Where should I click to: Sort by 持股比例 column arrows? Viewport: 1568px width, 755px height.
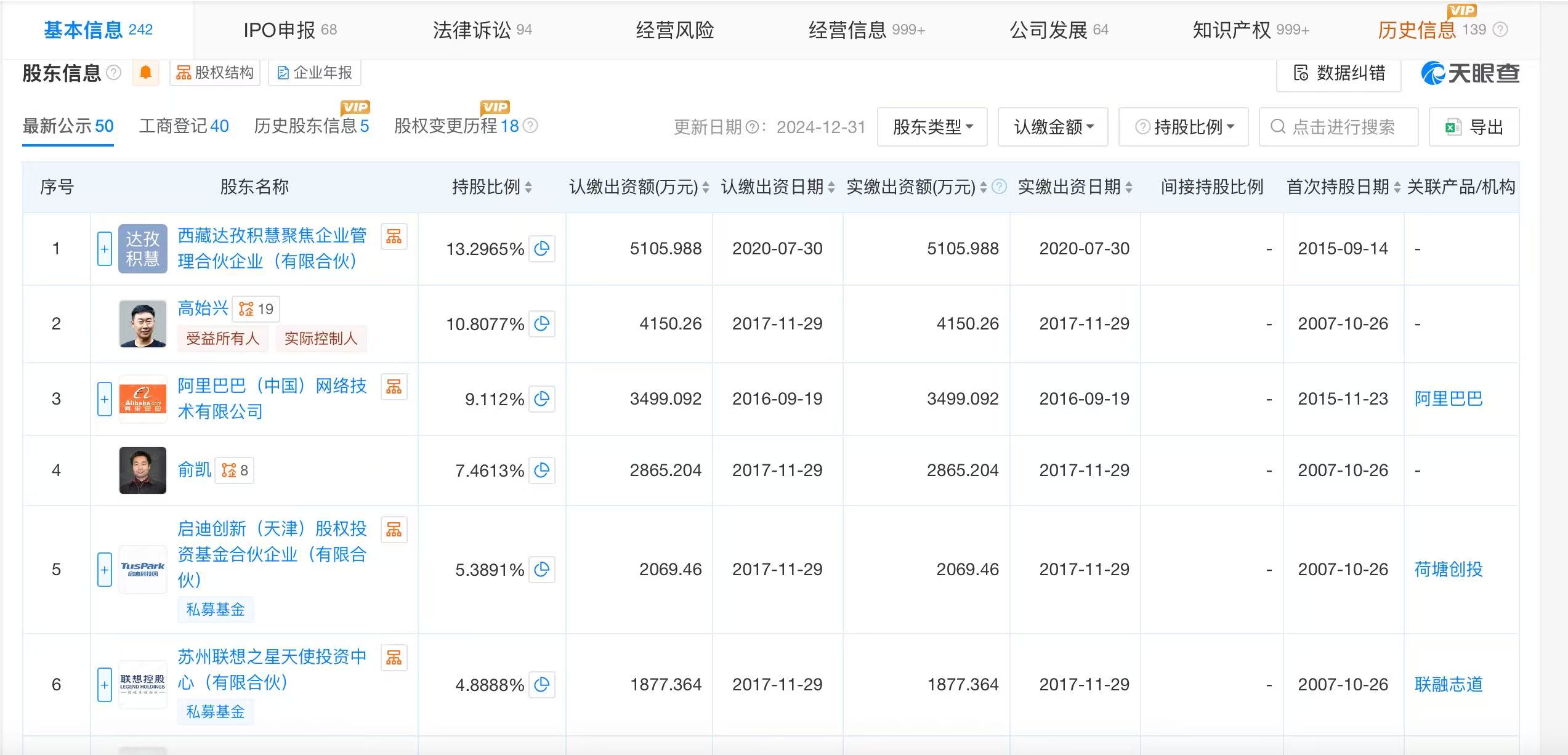pos(528,187)
